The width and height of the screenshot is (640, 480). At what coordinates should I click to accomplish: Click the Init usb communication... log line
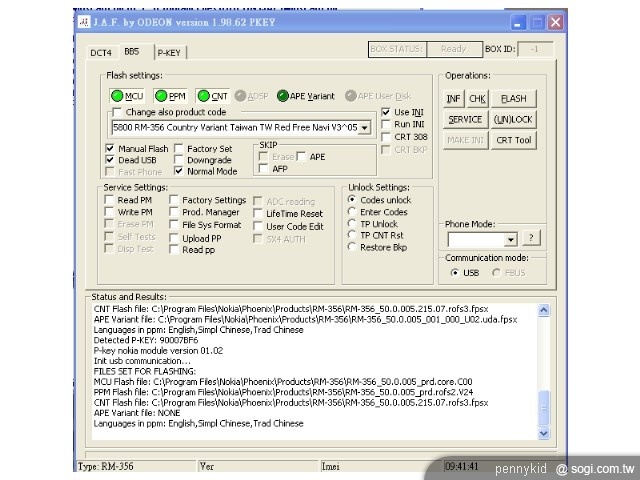coord(142,361)
